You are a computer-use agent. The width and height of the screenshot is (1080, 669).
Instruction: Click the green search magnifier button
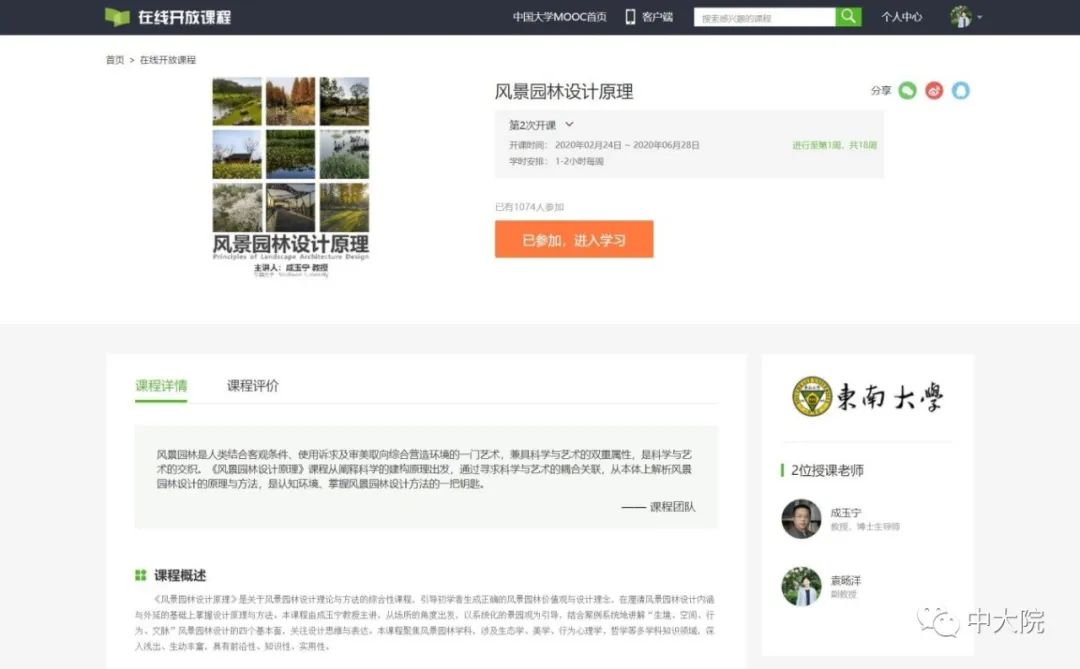click(848, 17)
